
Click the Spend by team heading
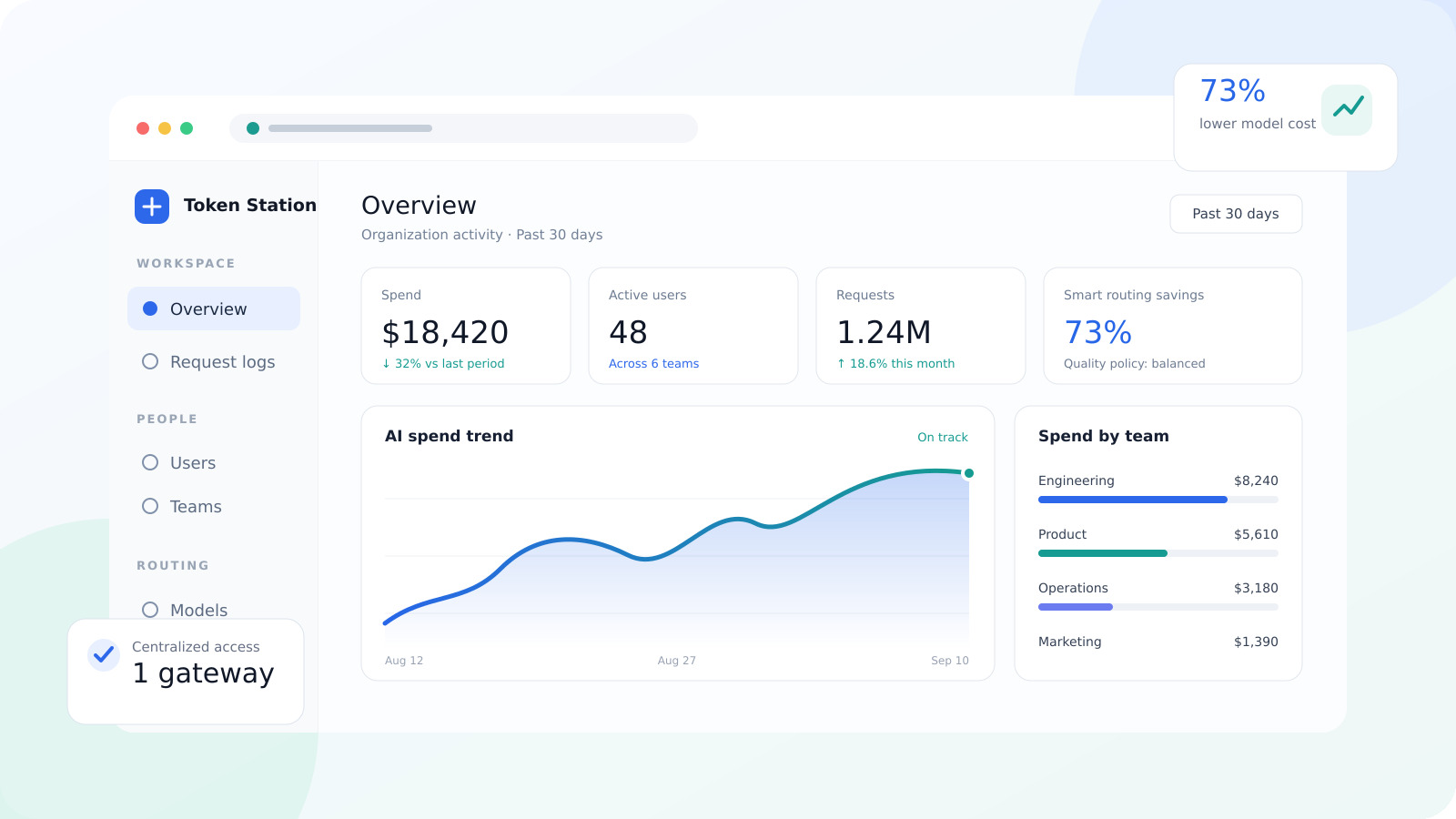1104,436
